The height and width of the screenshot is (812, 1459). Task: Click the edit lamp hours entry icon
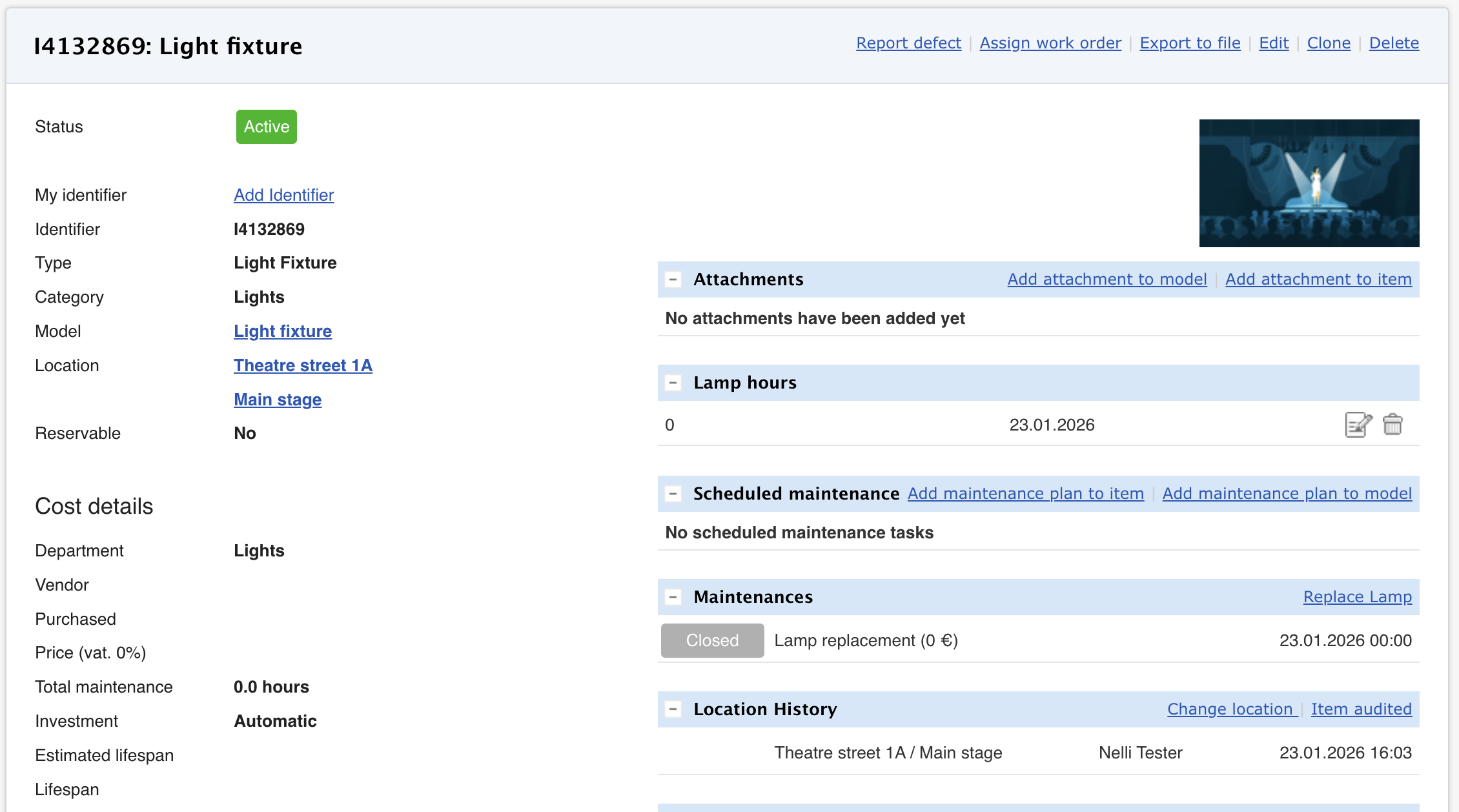(x=1358, y=425)
